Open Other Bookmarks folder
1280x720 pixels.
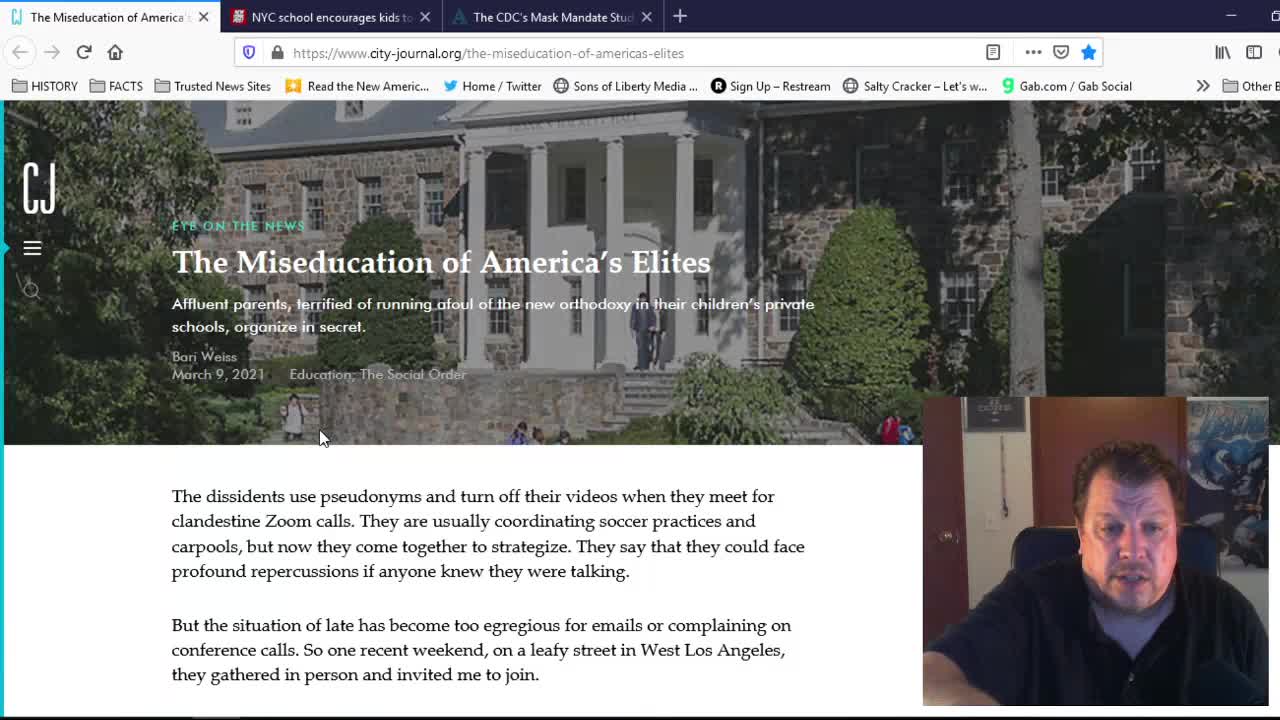click(x=1251, y=86)
